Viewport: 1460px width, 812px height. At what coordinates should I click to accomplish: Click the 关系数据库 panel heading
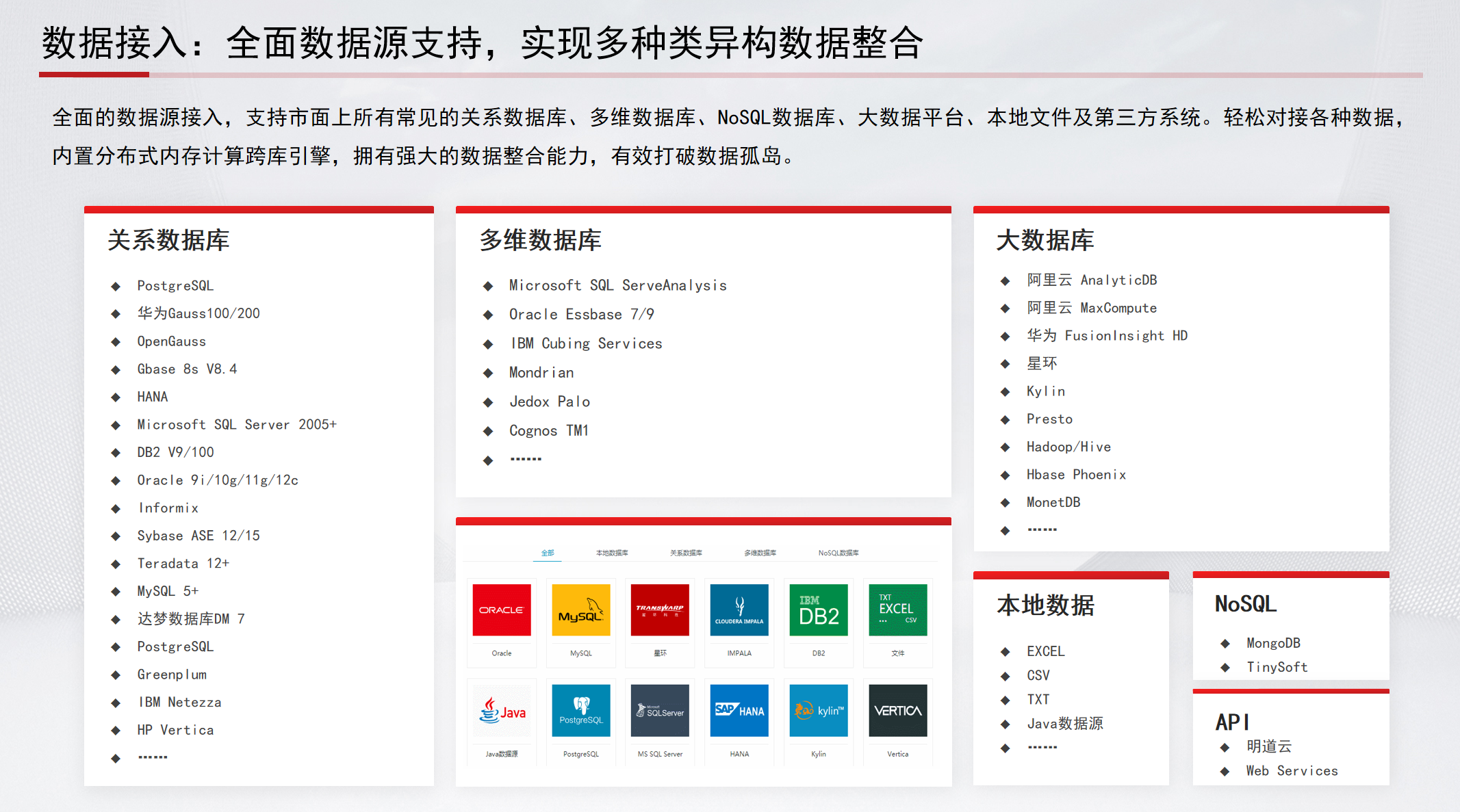click(x=168, y=240)
